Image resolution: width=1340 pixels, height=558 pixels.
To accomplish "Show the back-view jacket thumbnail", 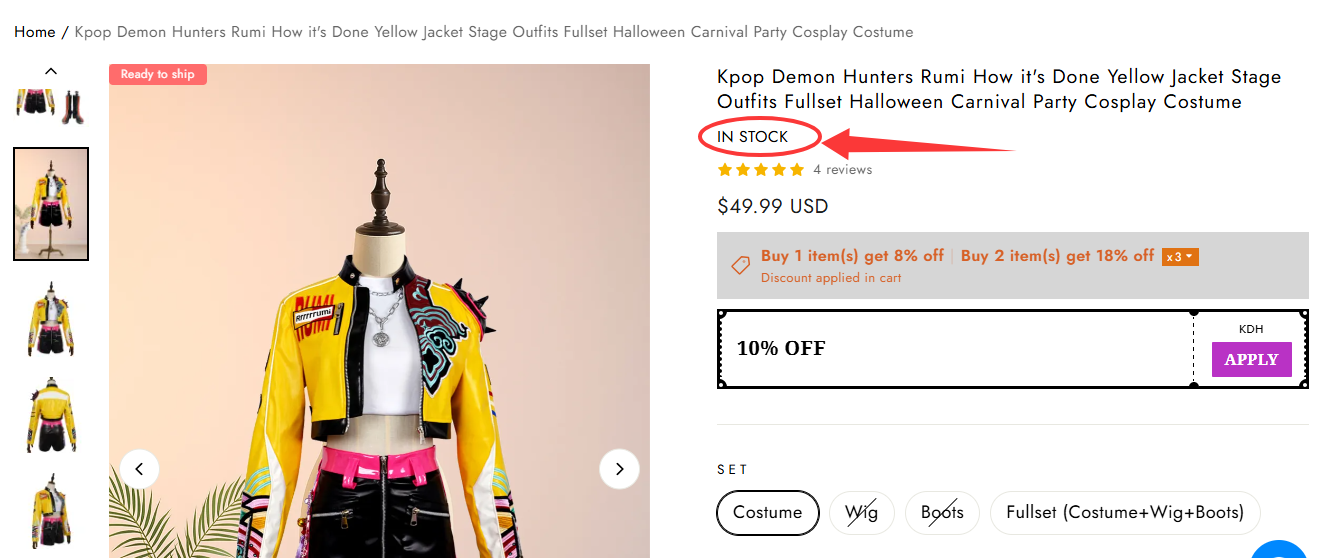I will pos(51,414).
